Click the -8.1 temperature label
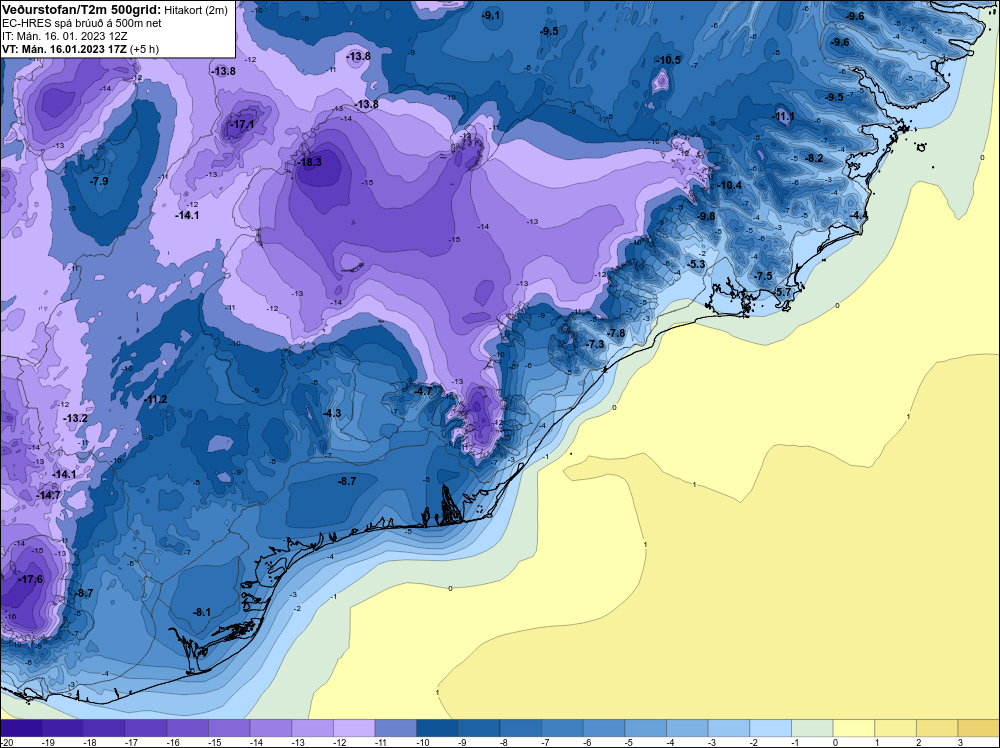This screenshot has width=1000, height=748. [202, 612]
